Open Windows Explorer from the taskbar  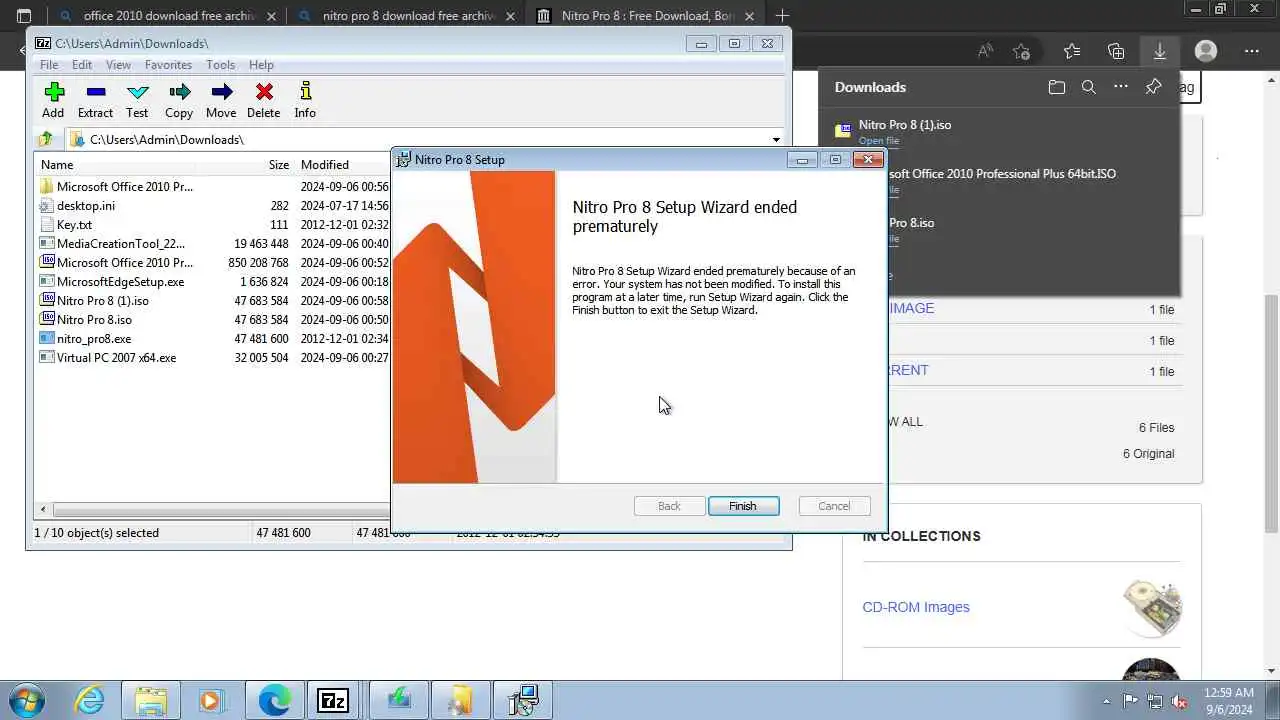150,700
